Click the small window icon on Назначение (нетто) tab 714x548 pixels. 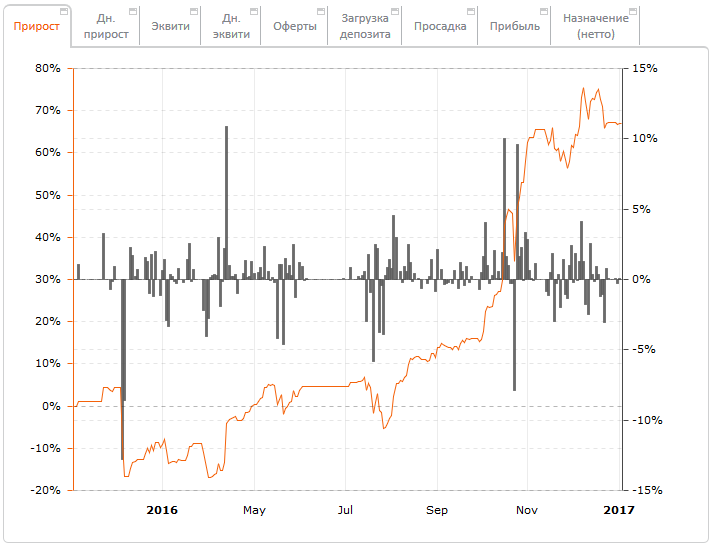(x=633, y=11)
